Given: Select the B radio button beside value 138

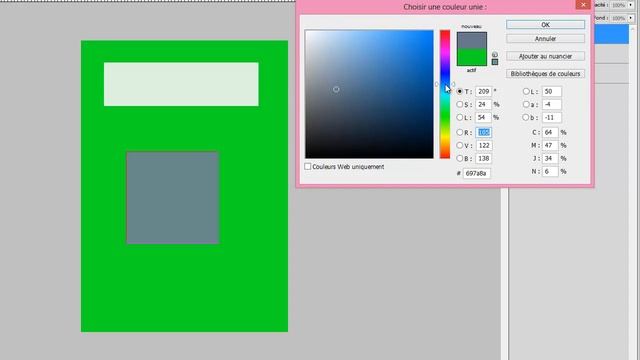Looking at the screenshot, I should [x=460, y=158].
